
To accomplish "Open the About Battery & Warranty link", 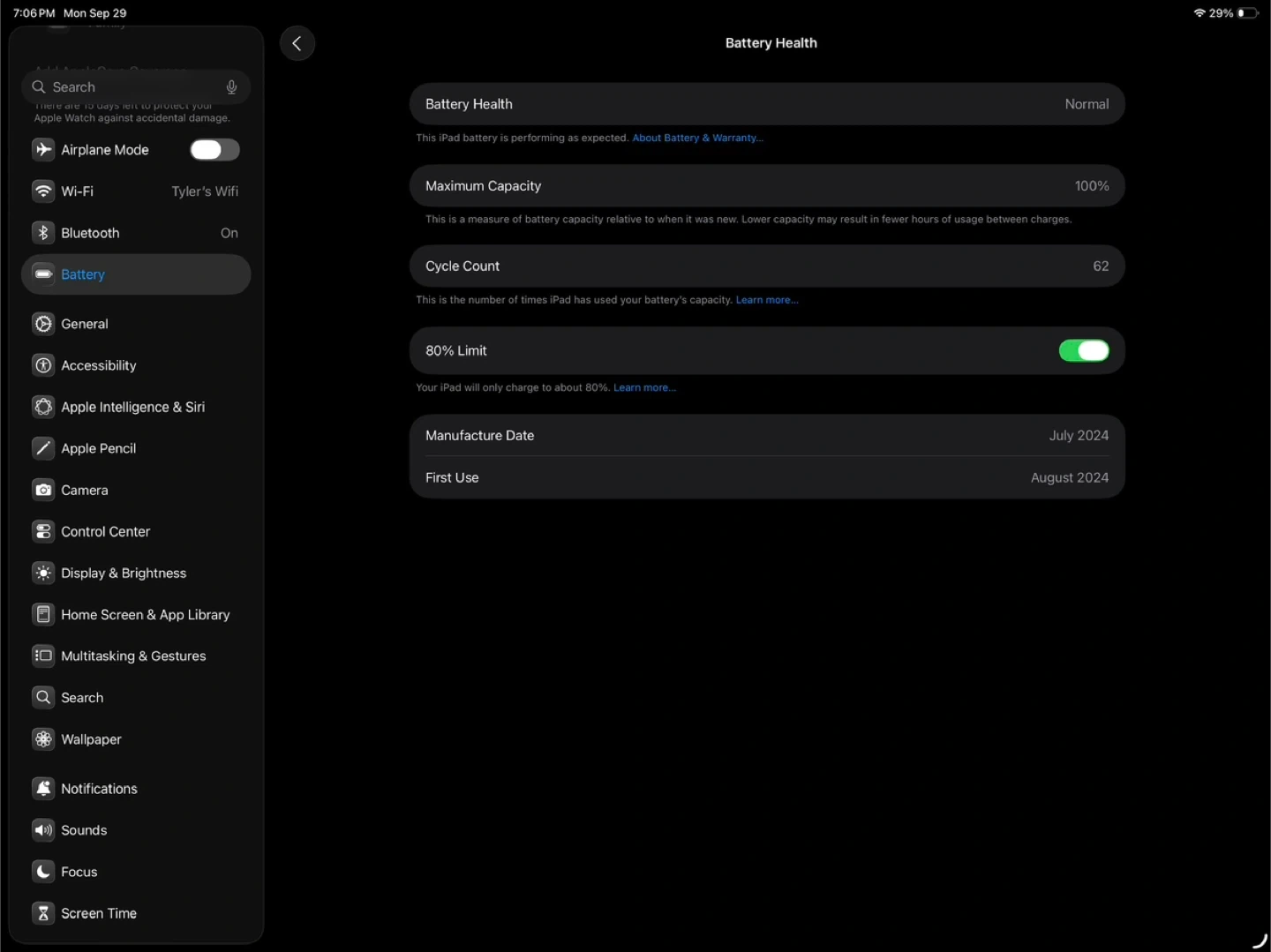I will pos(697,139).
